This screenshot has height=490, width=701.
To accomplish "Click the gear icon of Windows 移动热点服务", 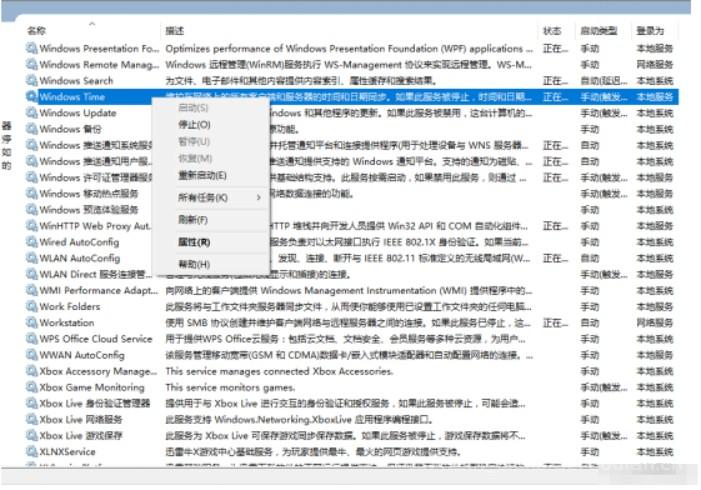I will coord(31,193).
